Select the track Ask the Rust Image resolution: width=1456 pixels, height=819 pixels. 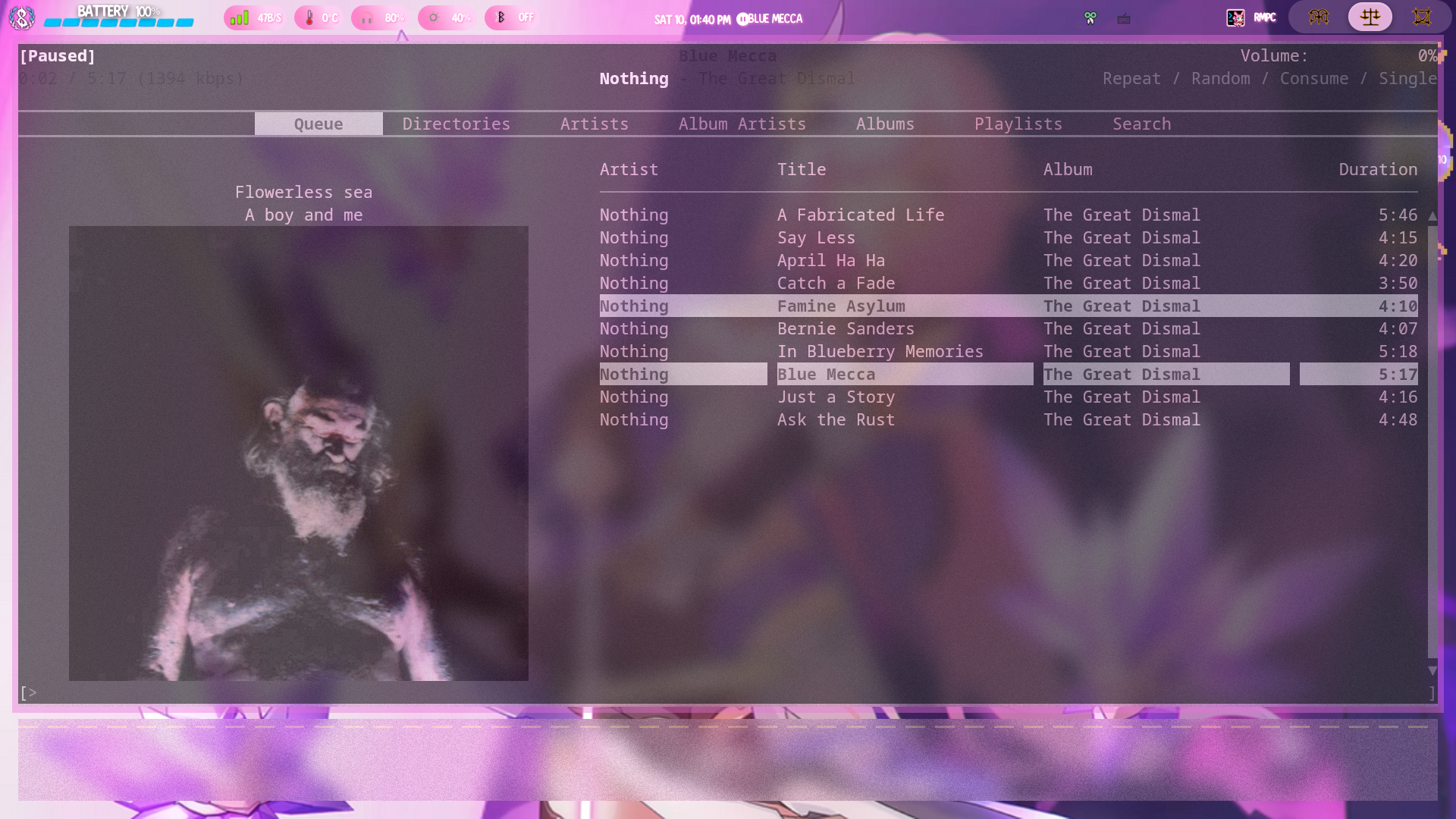[x=836, y=419]
